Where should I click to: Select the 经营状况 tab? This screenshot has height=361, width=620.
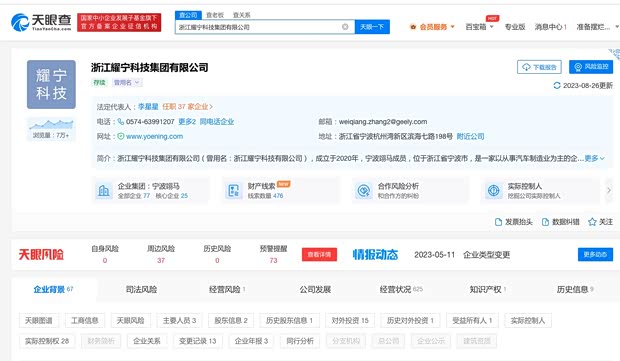pos(401,289)
